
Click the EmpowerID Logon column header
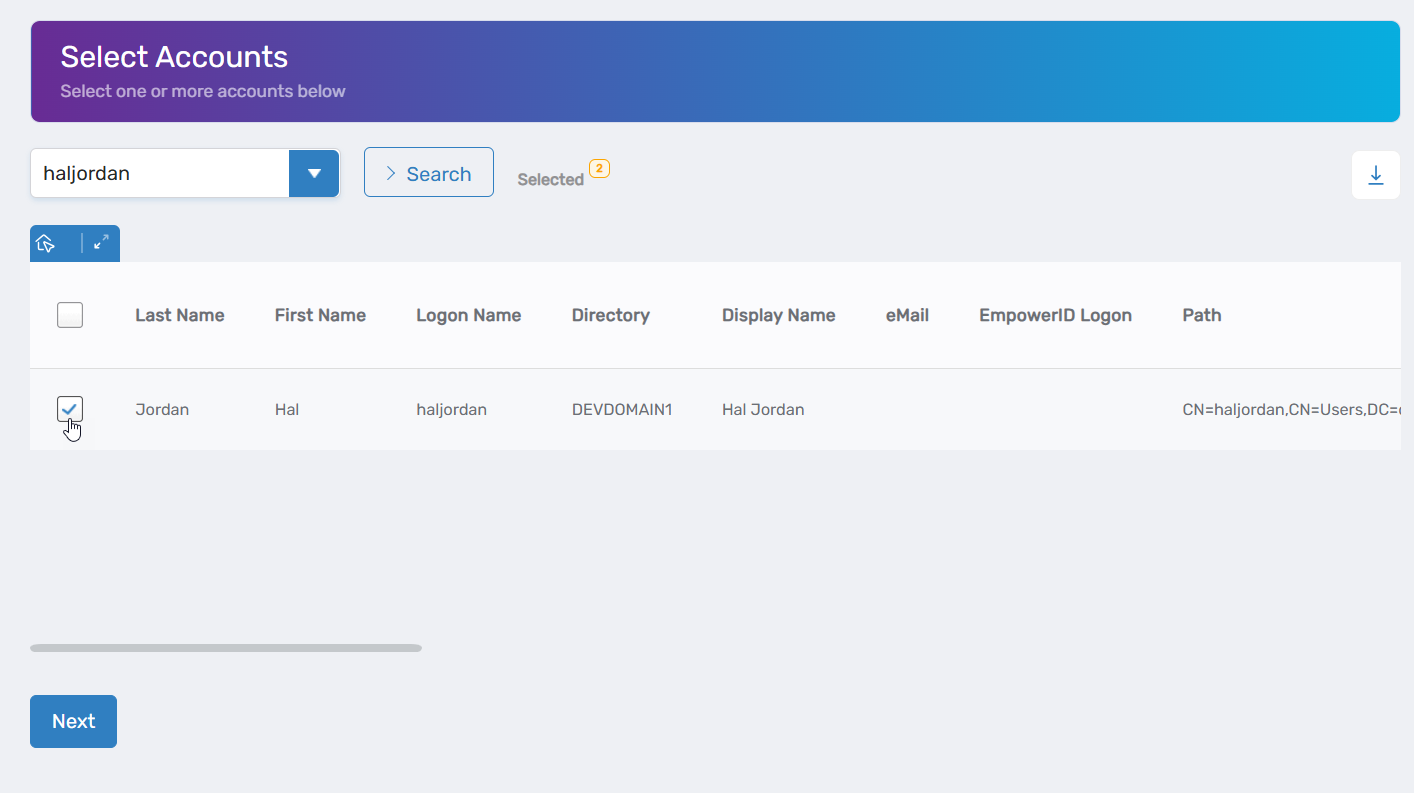pyautogui.click(x=1055, y=314)
